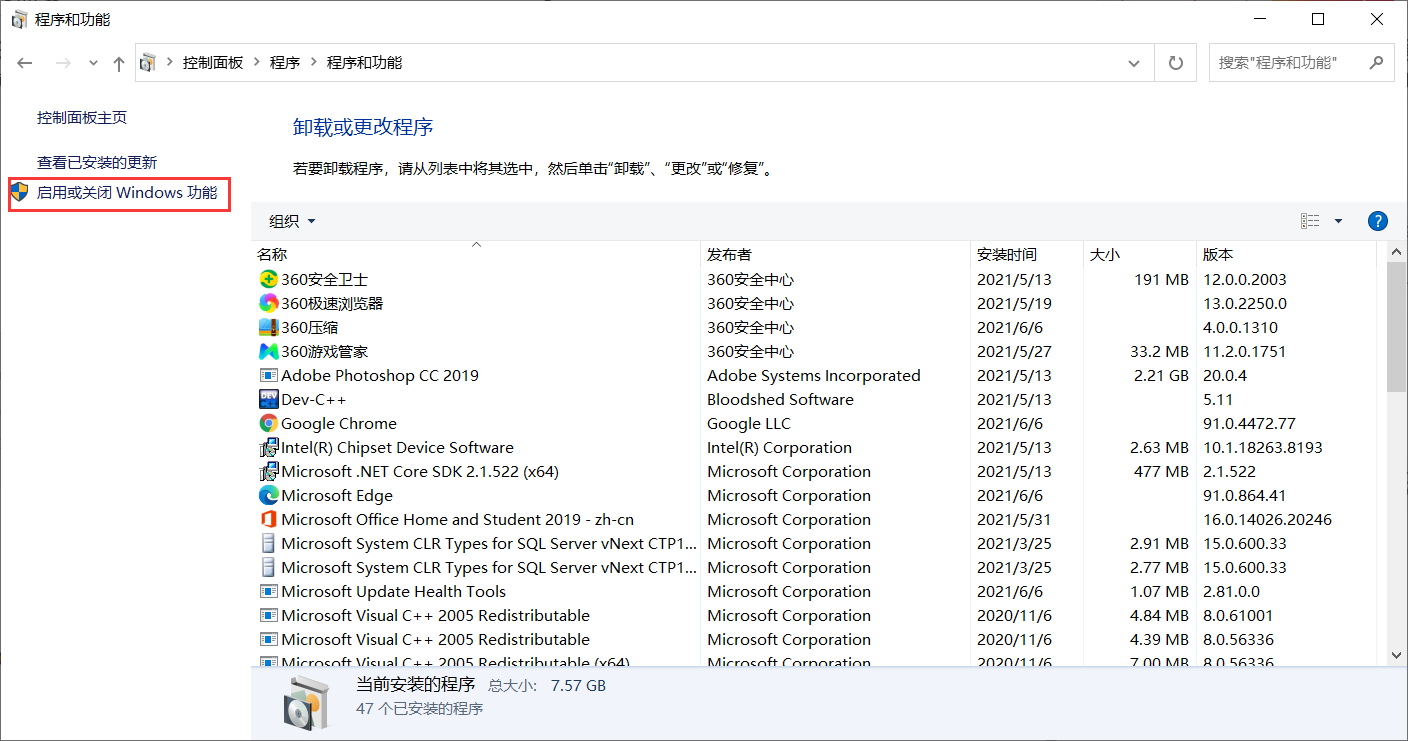Viewport: 1408px width, 741px height.
Task: Click the 360压缩 program icon
Action: coord(268,327)
